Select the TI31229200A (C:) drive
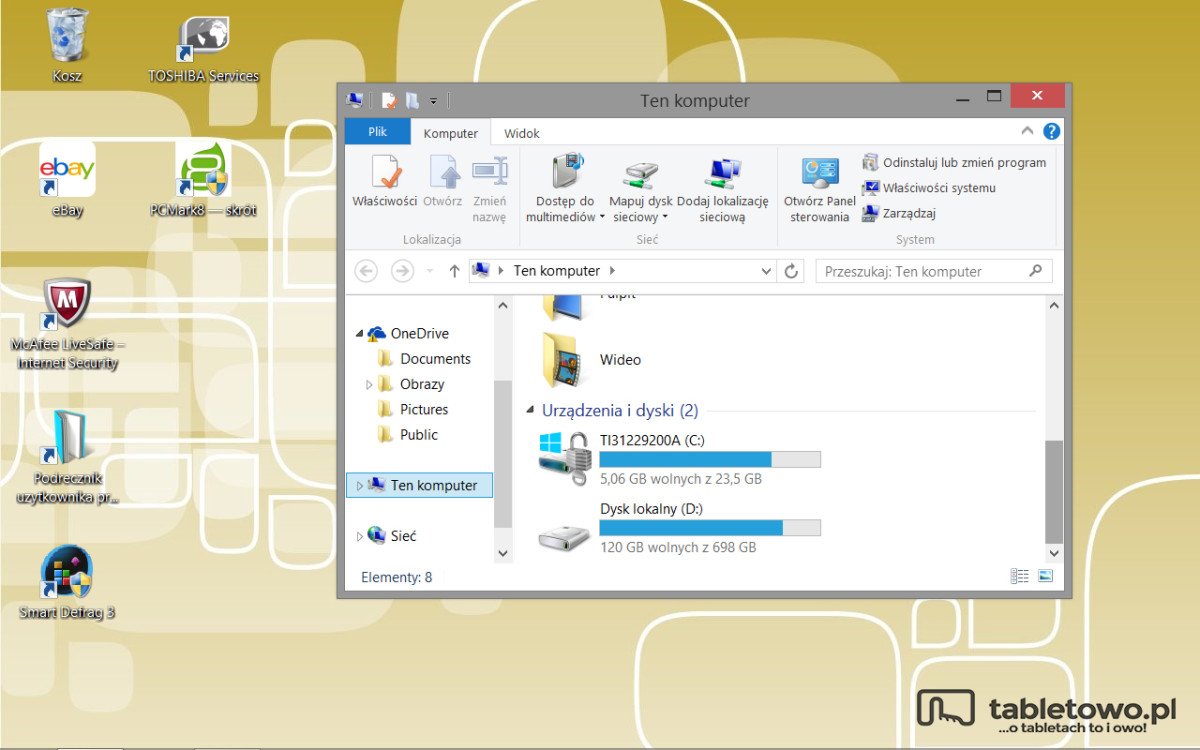This screenshot has width=1200, height=750. pyautogui.click(x=680, y=459)
